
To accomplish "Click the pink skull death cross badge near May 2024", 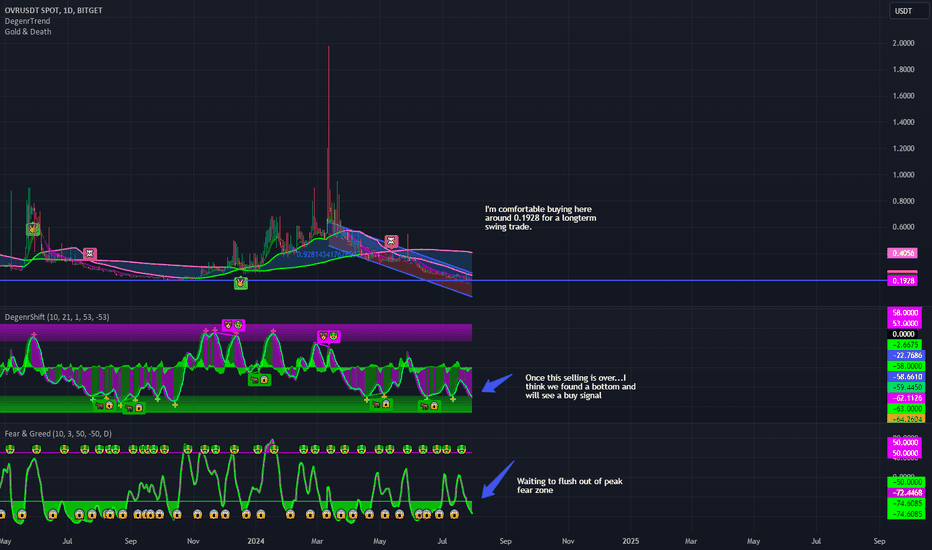I will [391, 241].
